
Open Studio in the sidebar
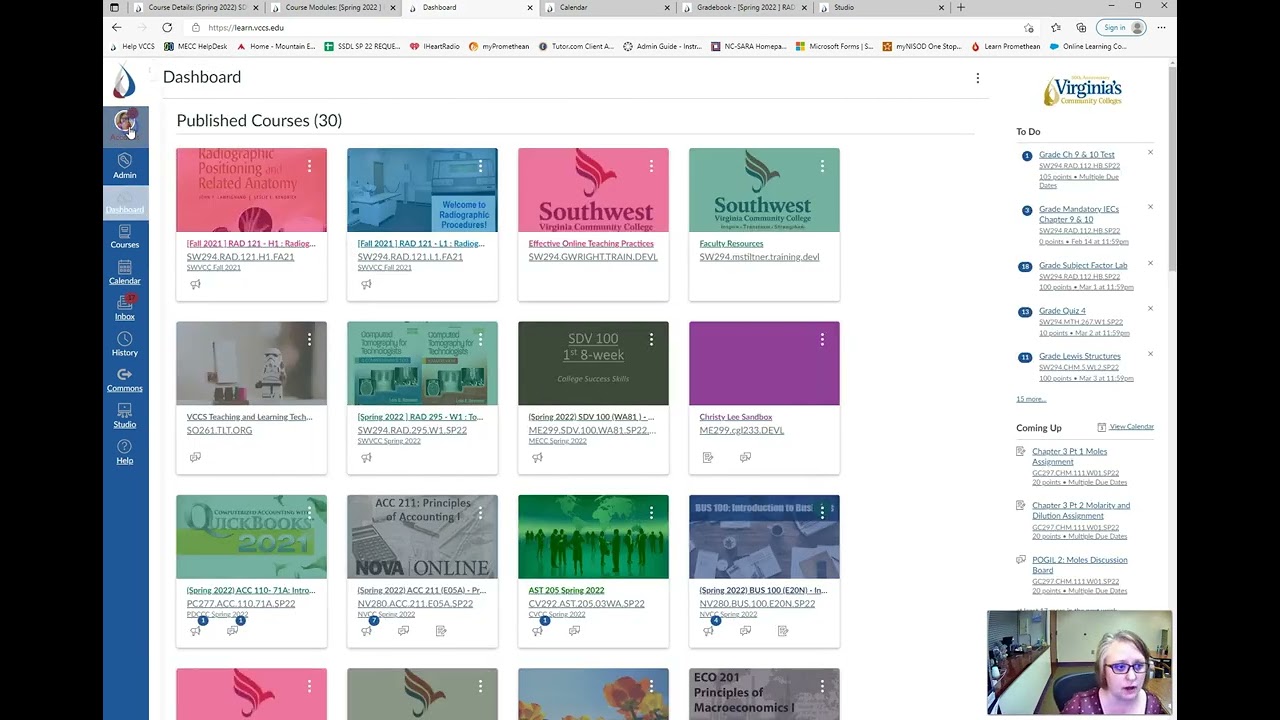(125, 416)
